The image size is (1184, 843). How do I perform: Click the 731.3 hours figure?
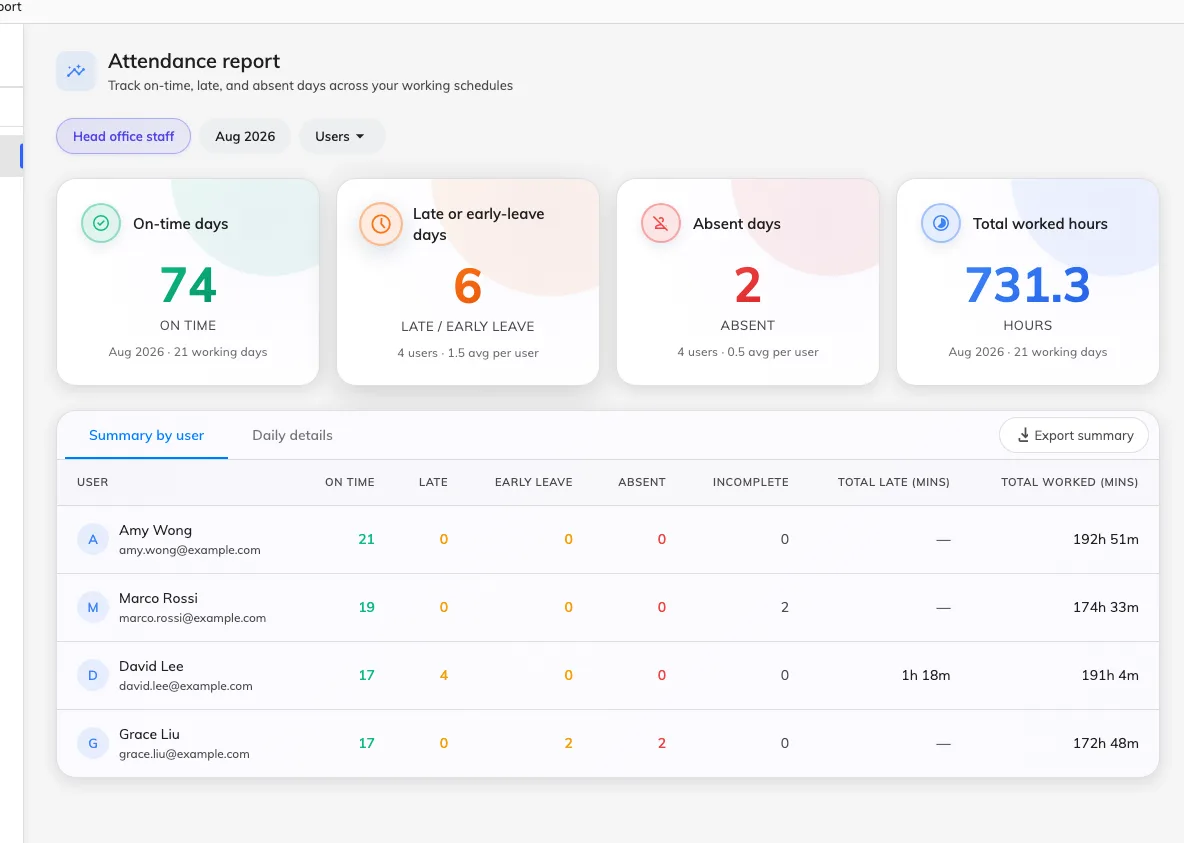[x=1028, y=285]
